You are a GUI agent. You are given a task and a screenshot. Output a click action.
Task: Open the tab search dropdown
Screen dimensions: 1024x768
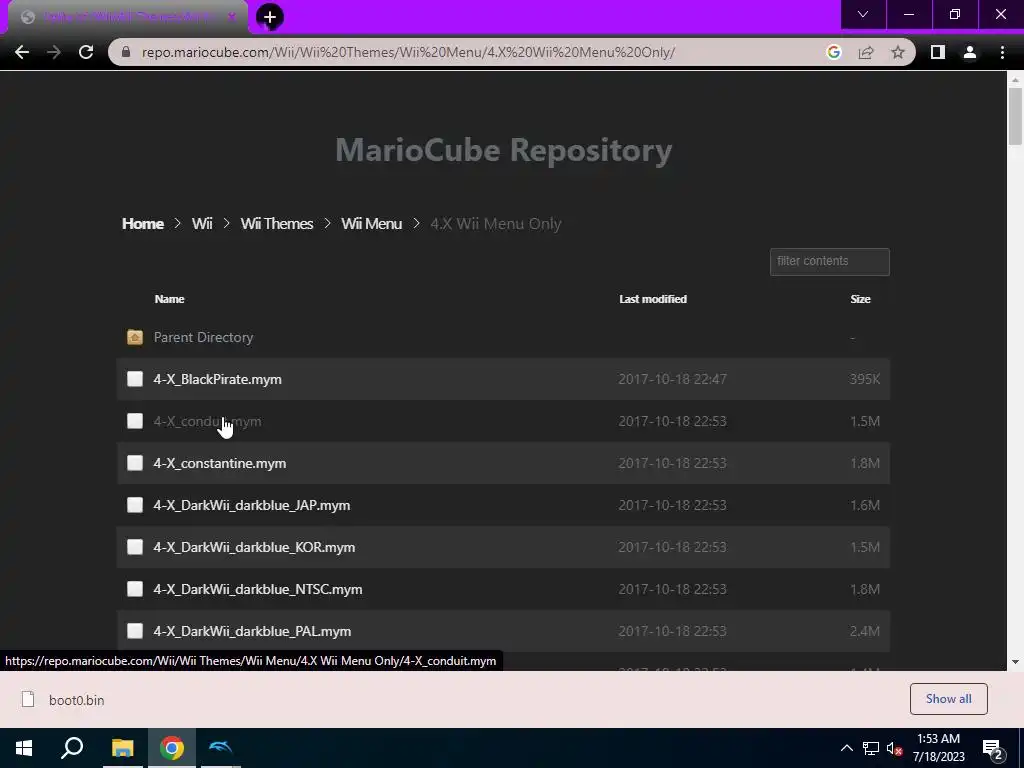pyautogui.click(x=863, y=14)
